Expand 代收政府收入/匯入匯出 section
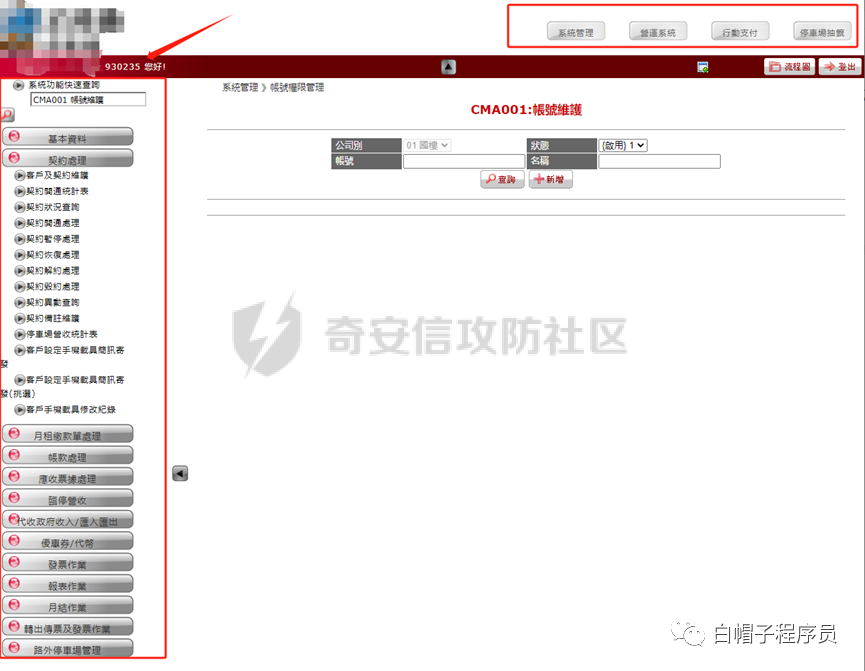 [x=67, y=520]
